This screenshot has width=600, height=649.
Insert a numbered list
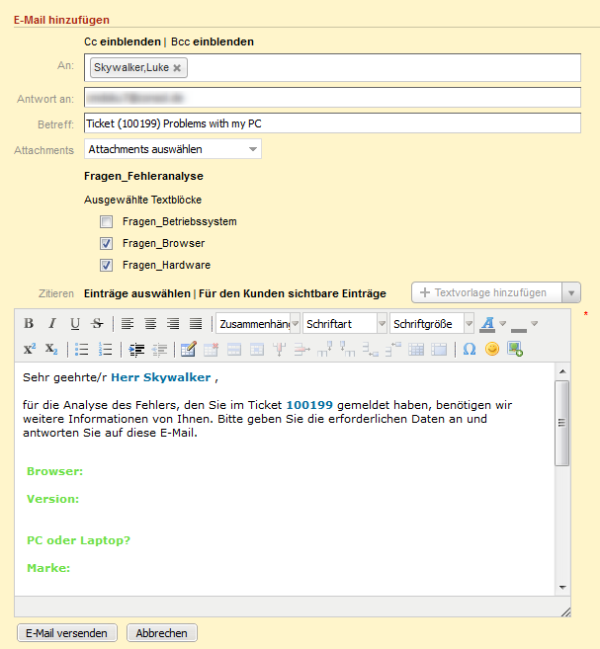click(x=105, y=350)
